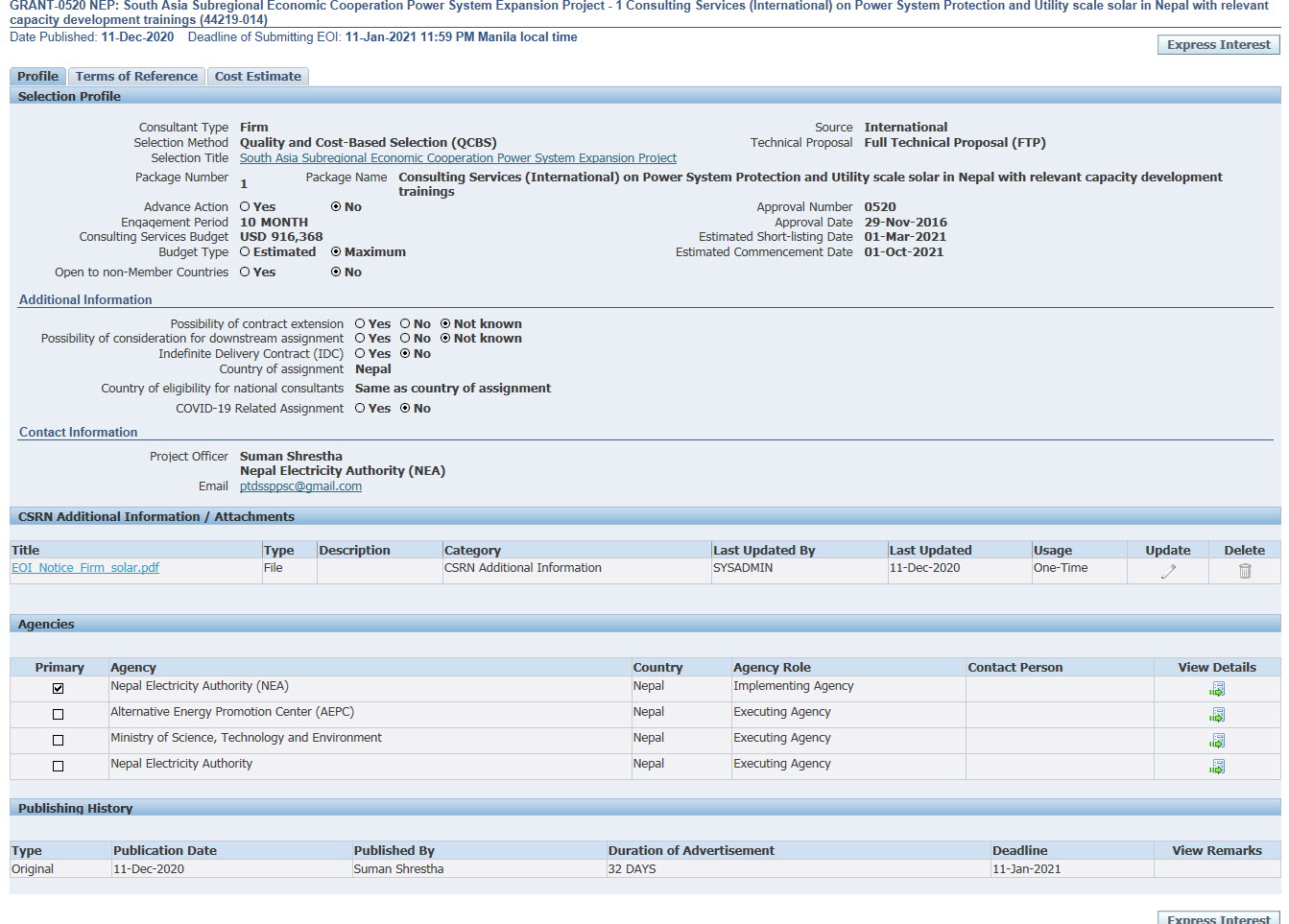Click the Suman Shrestha project officer name
The height and width of the screenshot is (924, 1289).
pyautogui.click(x=291, y=456)
